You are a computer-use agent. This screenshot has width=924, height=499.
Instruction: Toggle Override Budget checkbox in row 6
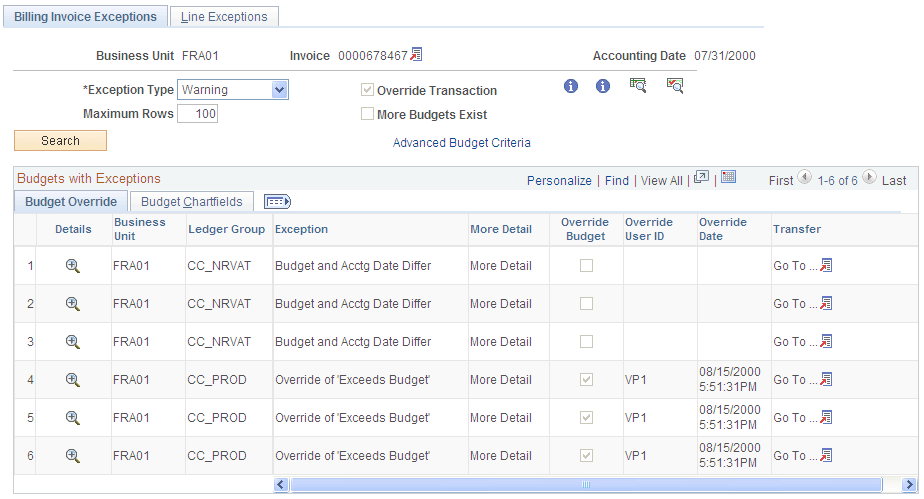click(x=586, y=455)
